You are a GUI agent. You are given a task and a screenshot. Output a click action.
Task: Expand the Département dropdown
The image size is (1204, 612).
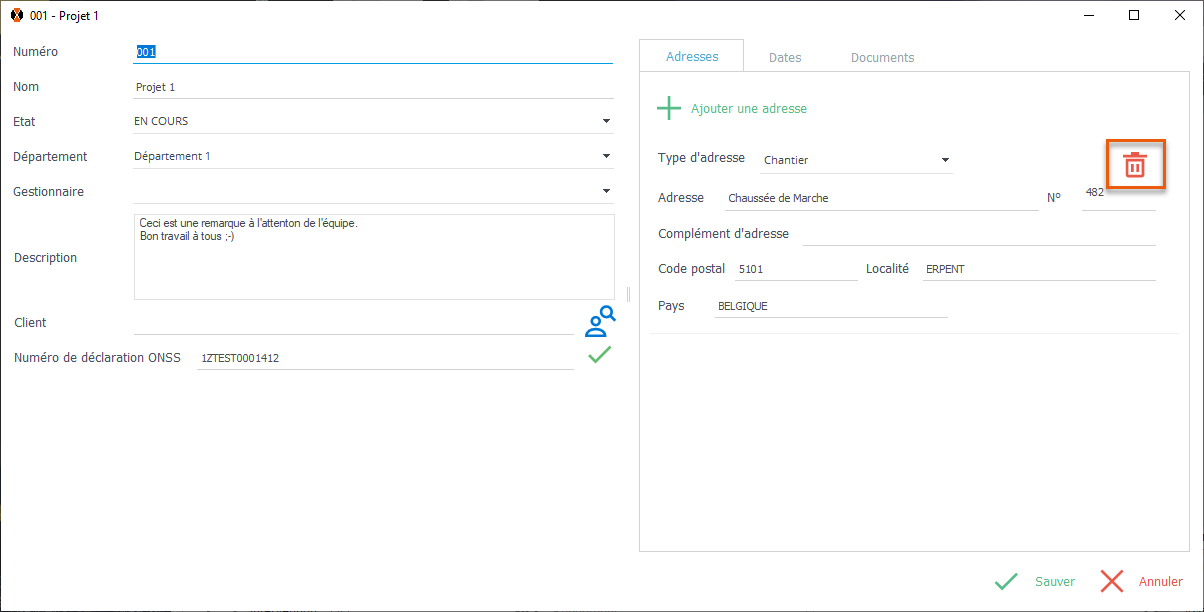(606, 157)
